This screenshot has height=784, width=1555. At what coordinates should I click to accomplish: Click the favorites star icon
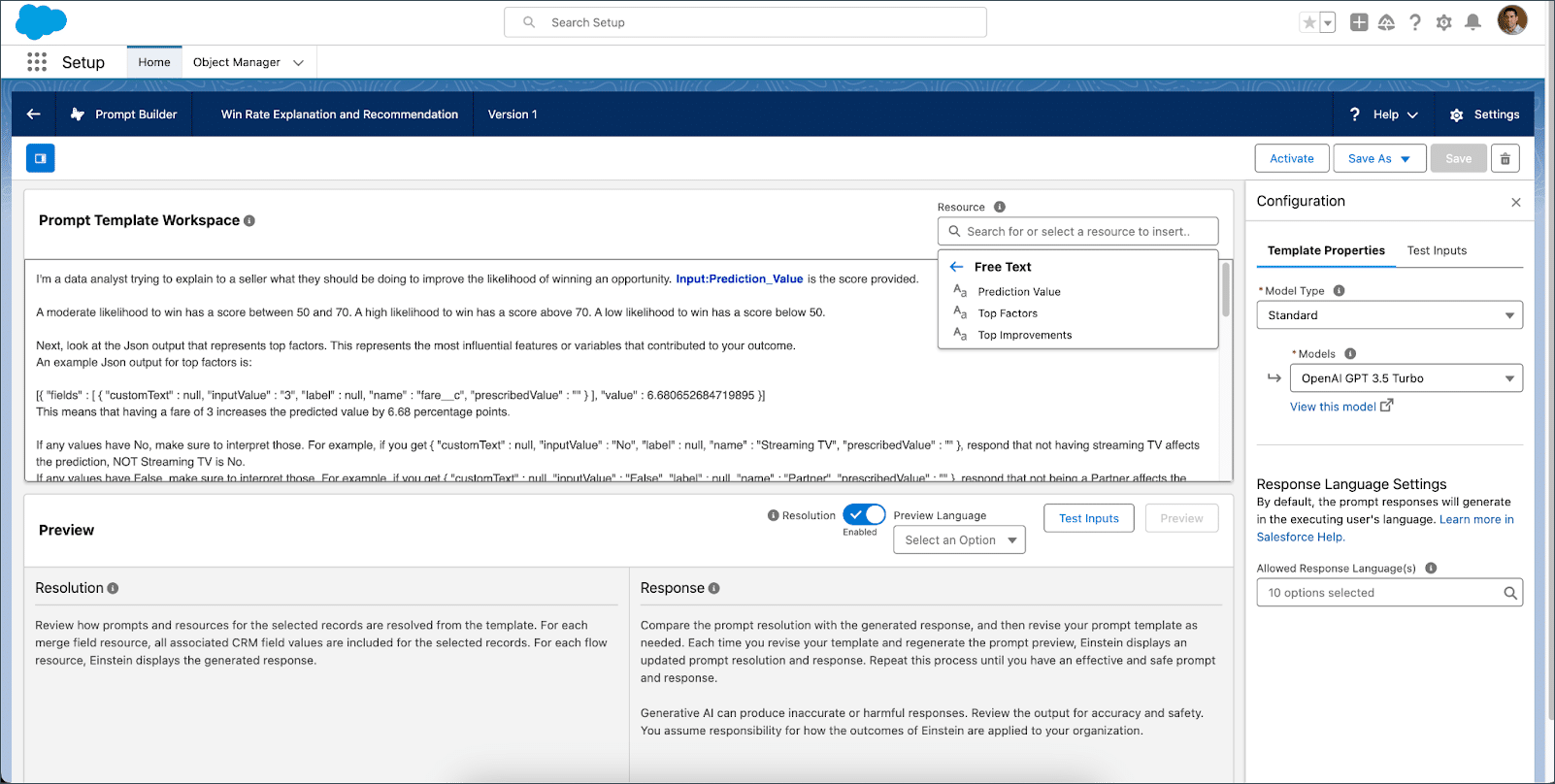point(1309,22)
